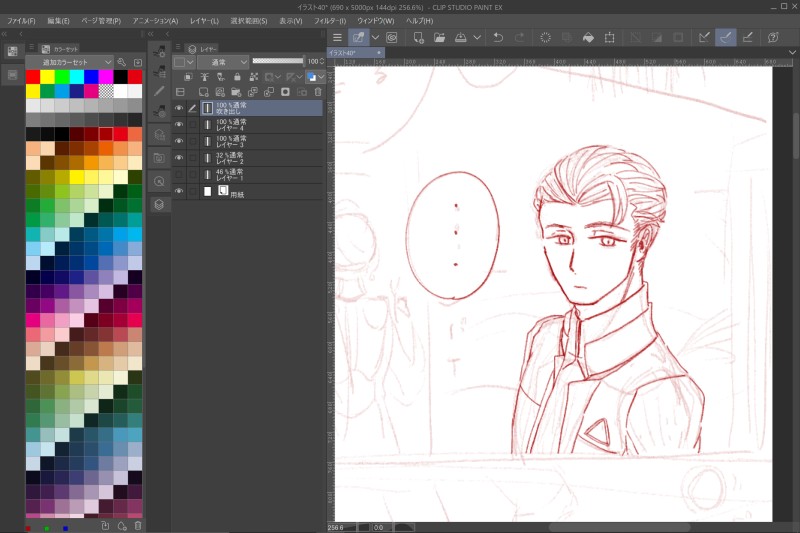Show the レイヤー 1 layer visibility

pyautogui.click(x=179, y=174)
